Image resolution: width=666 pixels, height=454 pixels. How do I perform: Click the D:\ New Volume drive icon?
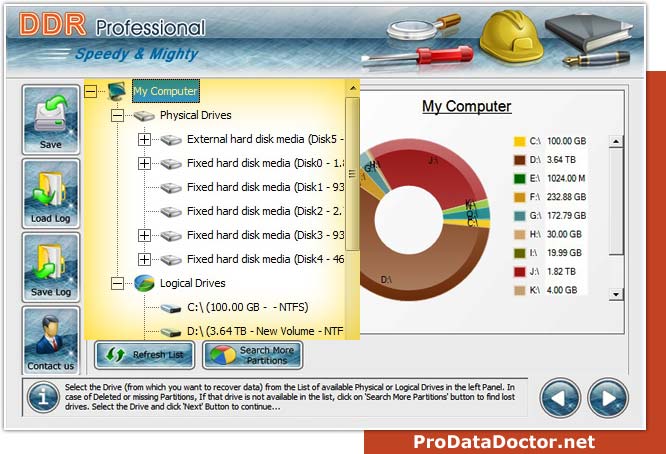pos(171,332)
